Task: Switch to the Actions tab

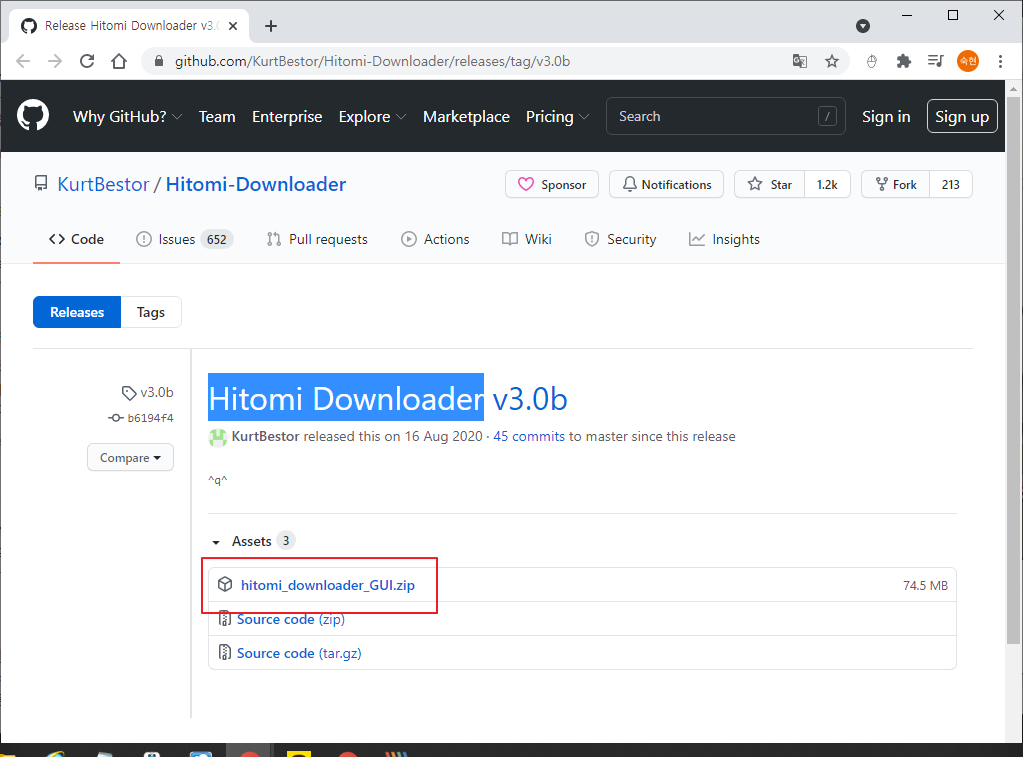Action: tap(435, 239)
